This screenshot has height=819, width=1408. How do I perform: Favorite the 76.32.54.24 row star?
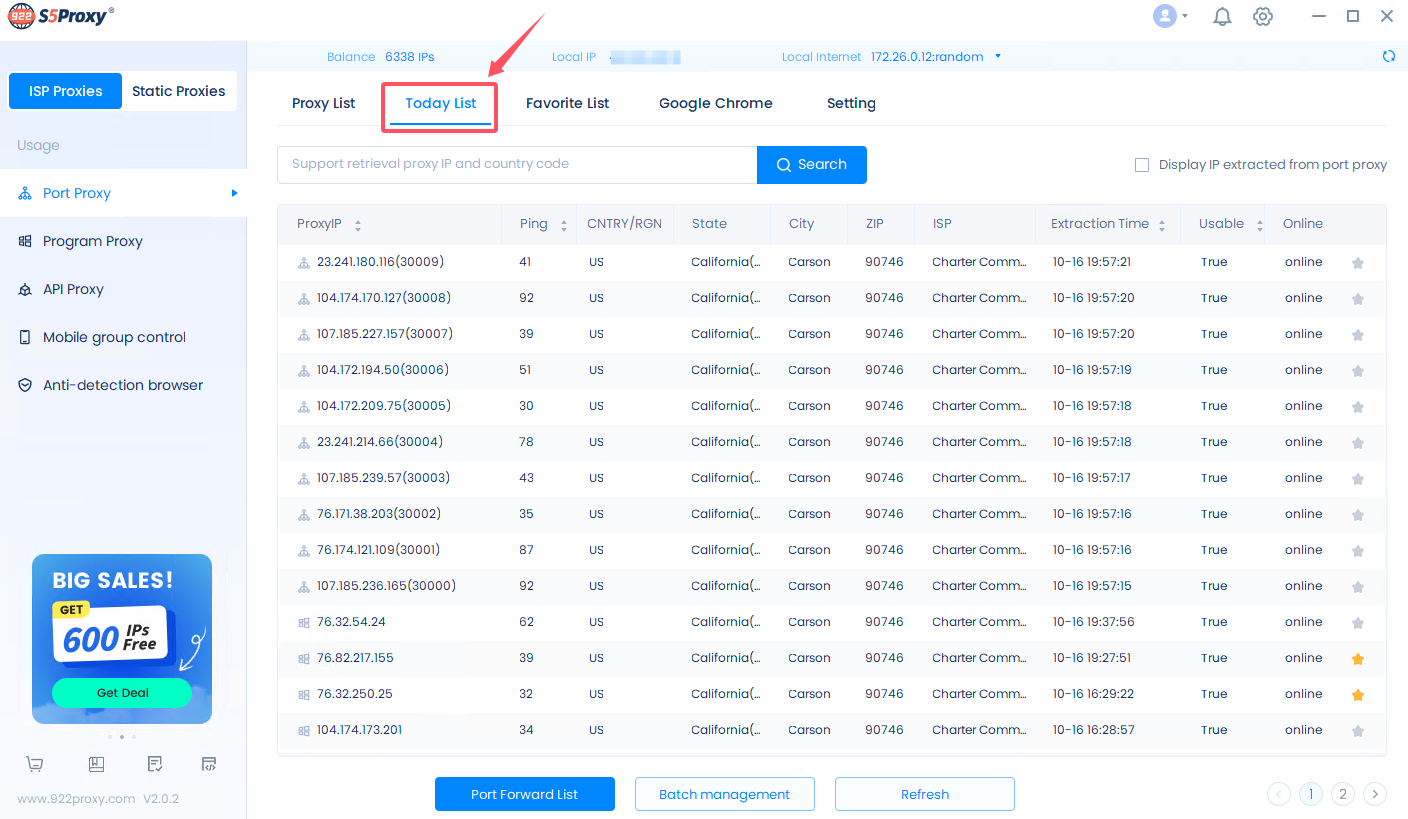[1357, 623]
